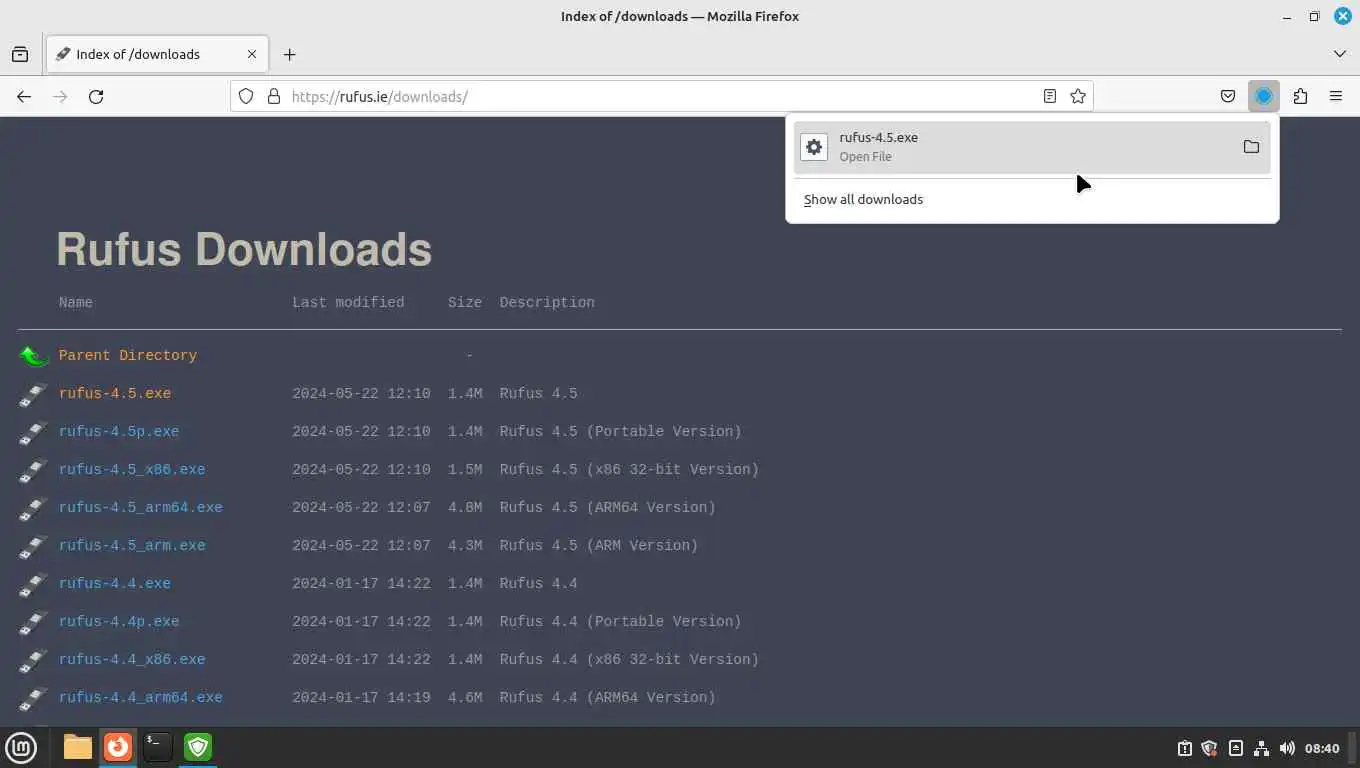
Task: Open the Parent Directory link
Action: [x=128, y=355]
